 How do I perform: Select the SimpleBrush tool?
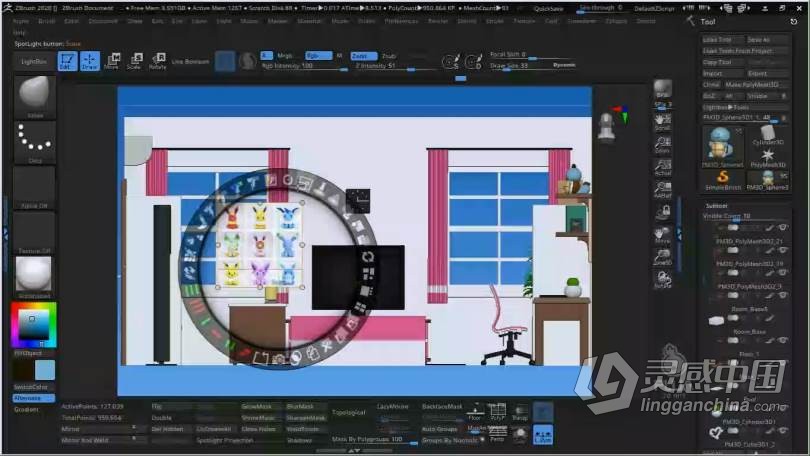[x=723, y=180]
